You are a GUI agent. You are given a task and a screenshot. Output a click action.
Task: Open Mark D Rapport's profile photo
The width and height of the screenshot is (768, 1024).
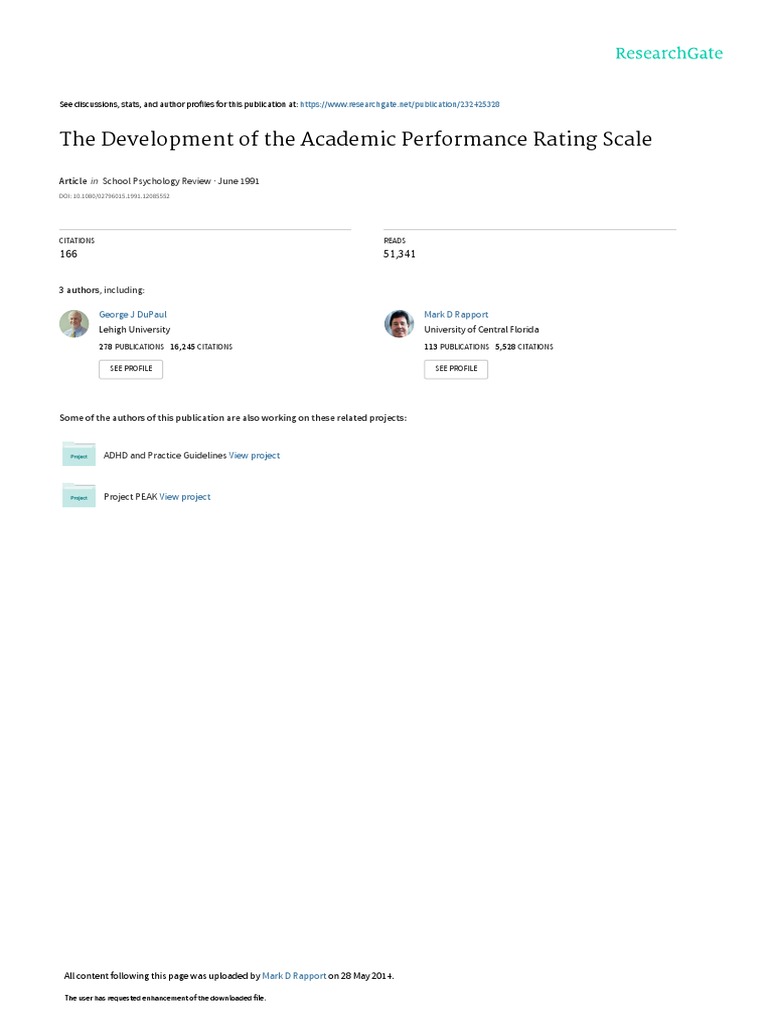[x=399, y=323]
